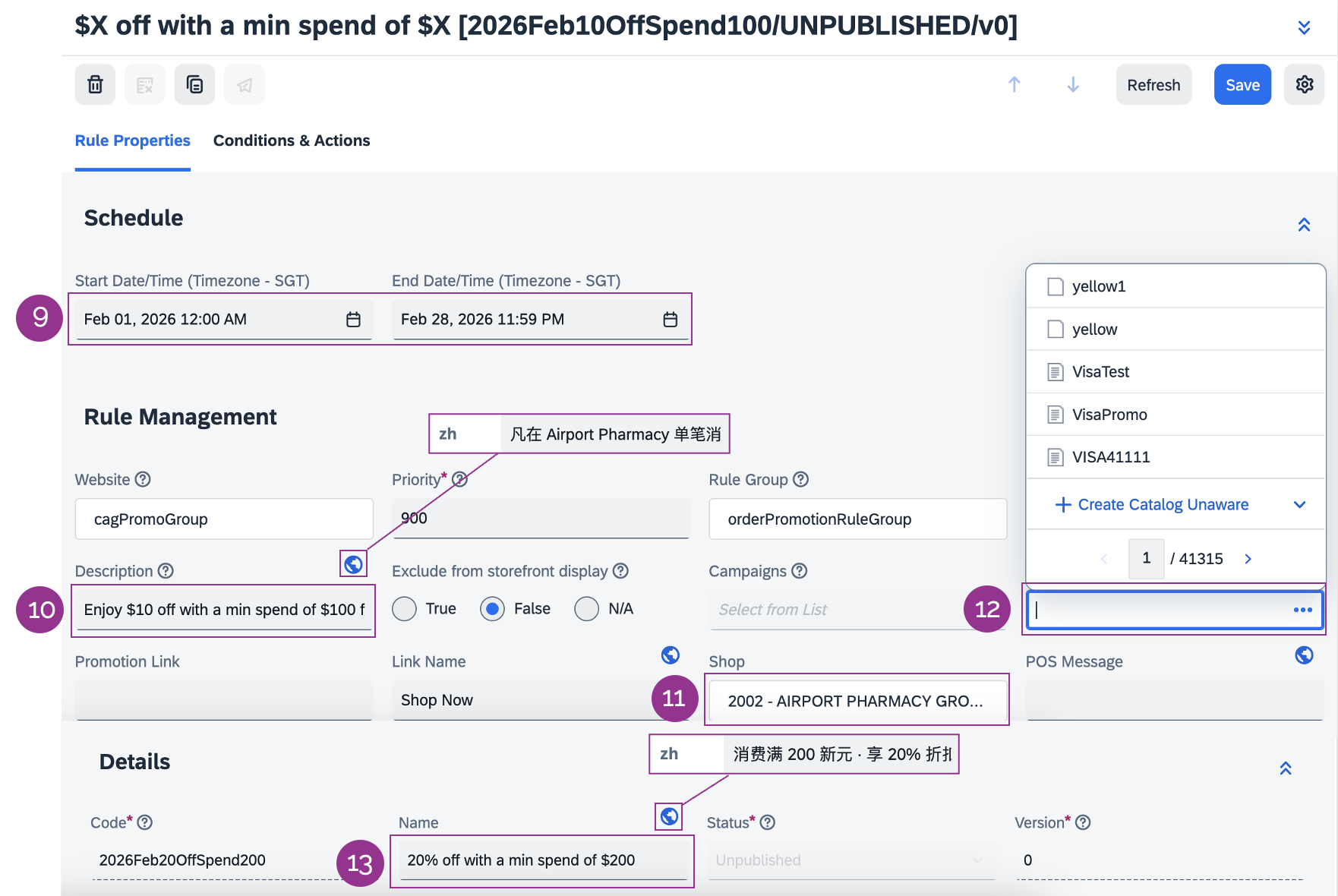Select False radio button
Viewport: 1338px width, 896px height.
click(x=493, y=609)
